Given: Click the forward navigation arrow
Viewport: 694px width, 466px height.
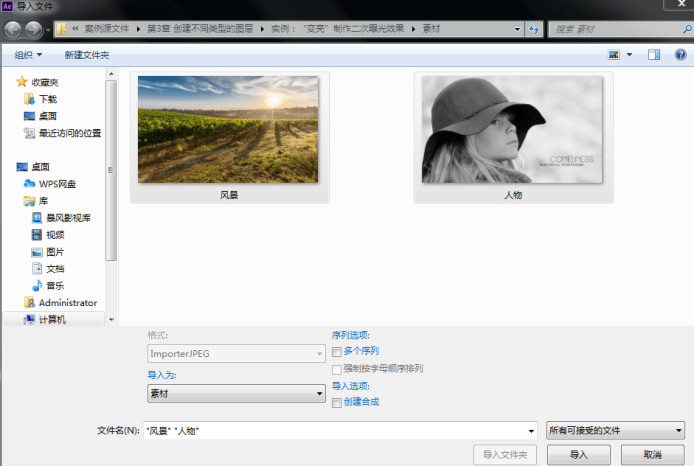Looking at the screenshot, I should coord(34,30).
